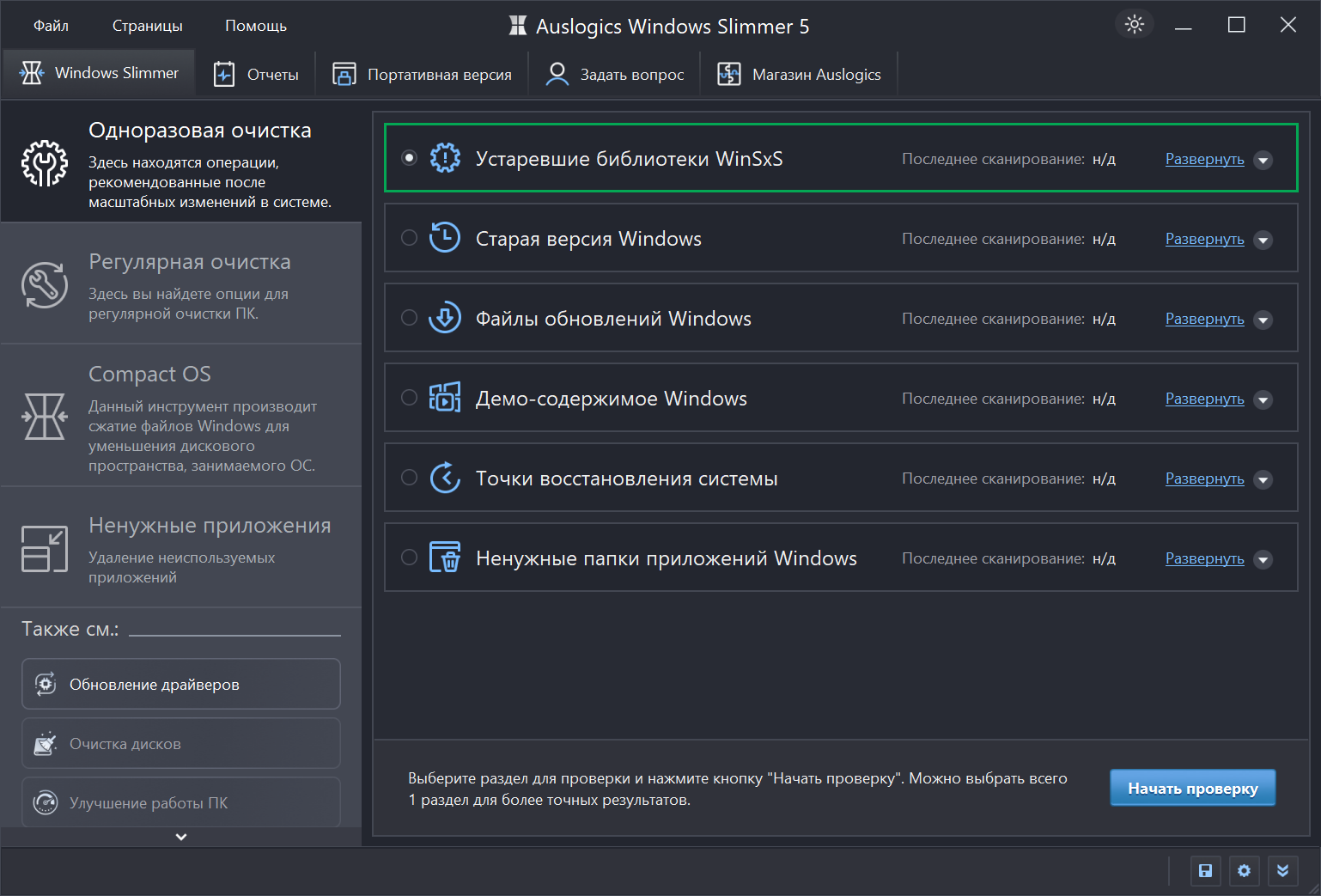
Task: Click the Windows Slimmer tab logo icon
Action: [x=32, y=73]
